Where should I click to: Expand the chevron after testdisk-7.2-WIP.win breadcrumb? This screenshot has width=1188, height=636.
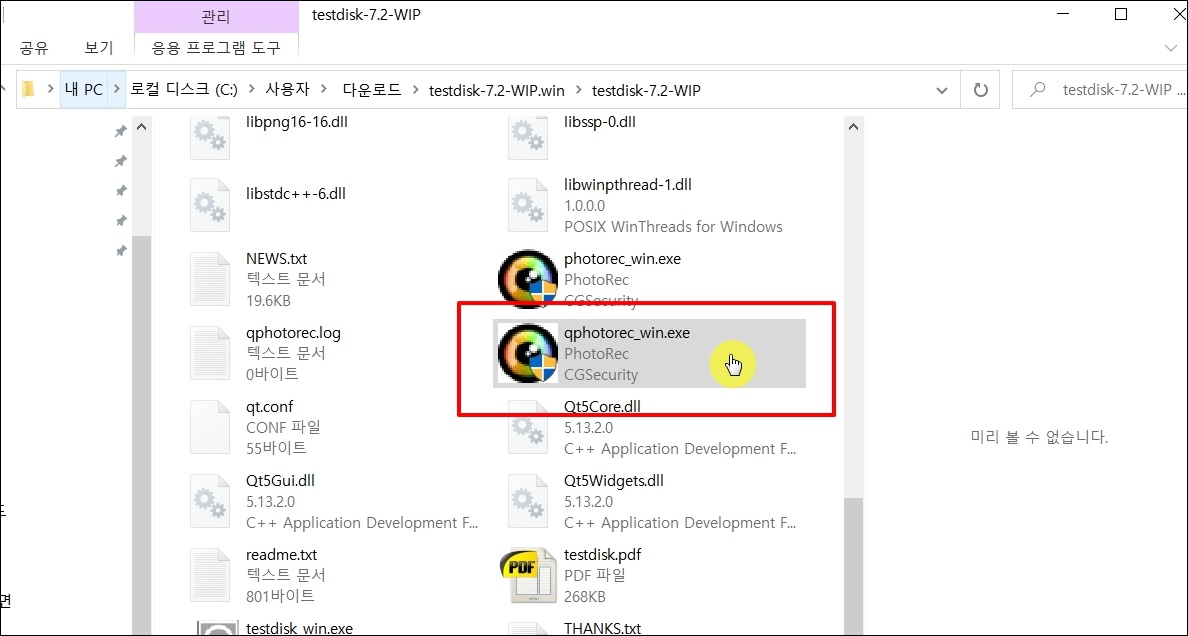[x=578, y=90]
